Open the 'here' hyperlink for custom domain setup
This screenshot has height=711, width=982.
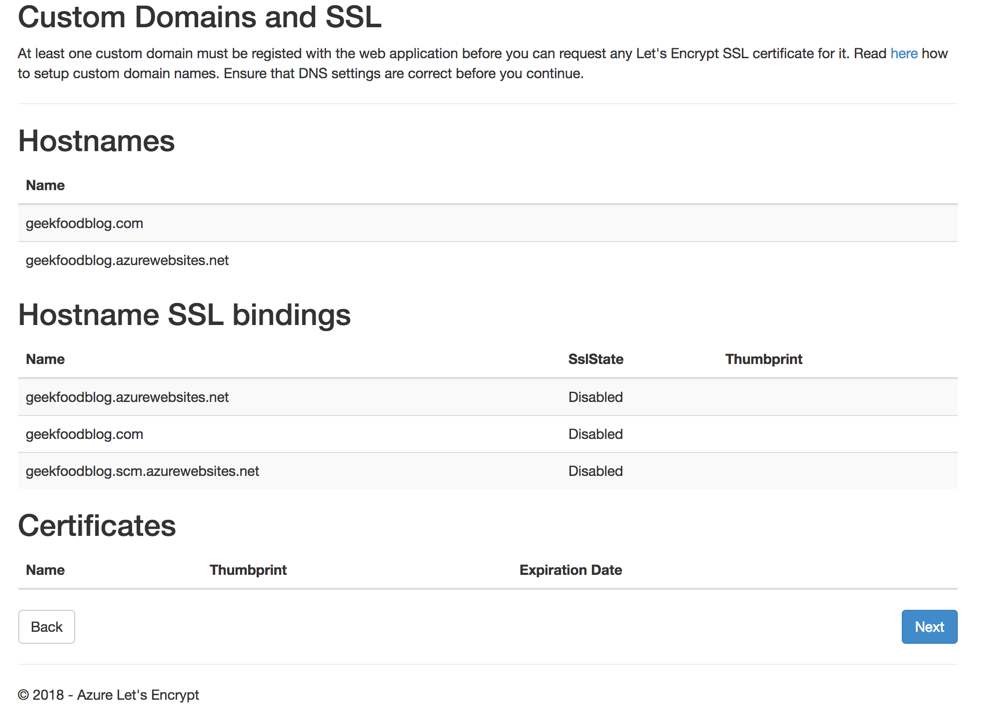click(903, 53)
